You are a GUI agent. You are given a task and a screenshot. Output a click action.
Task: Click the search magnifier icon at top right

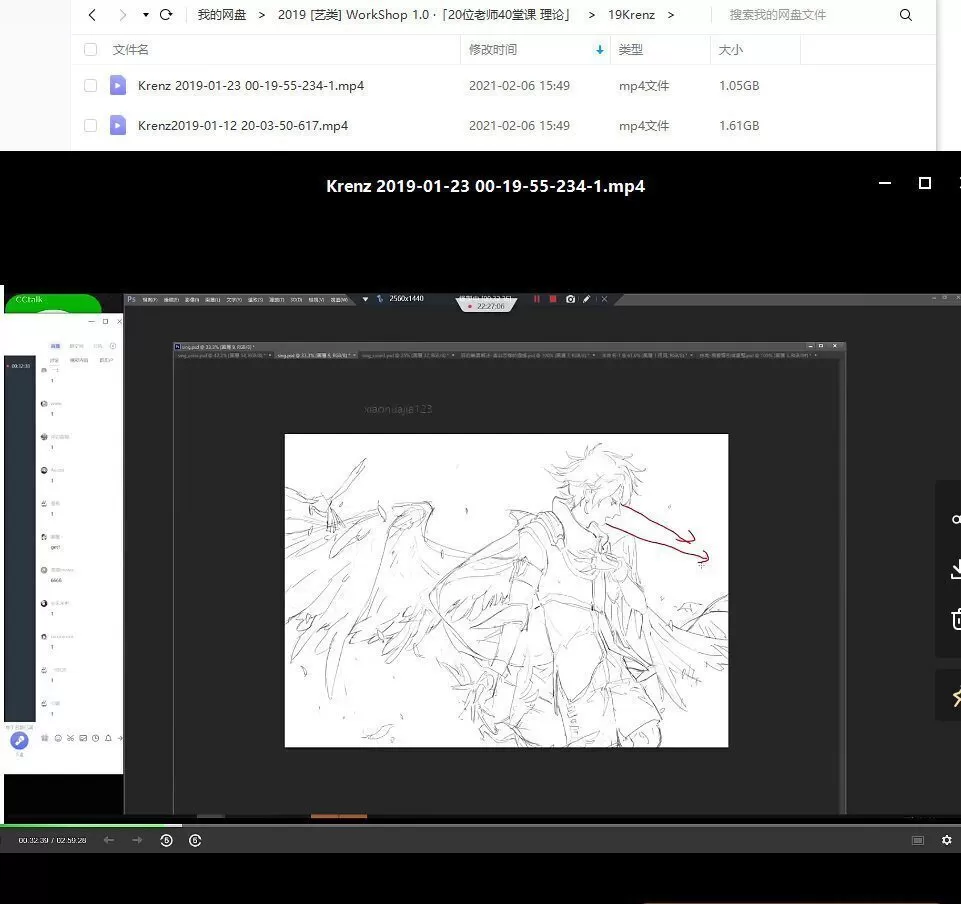tap(905, 15)
